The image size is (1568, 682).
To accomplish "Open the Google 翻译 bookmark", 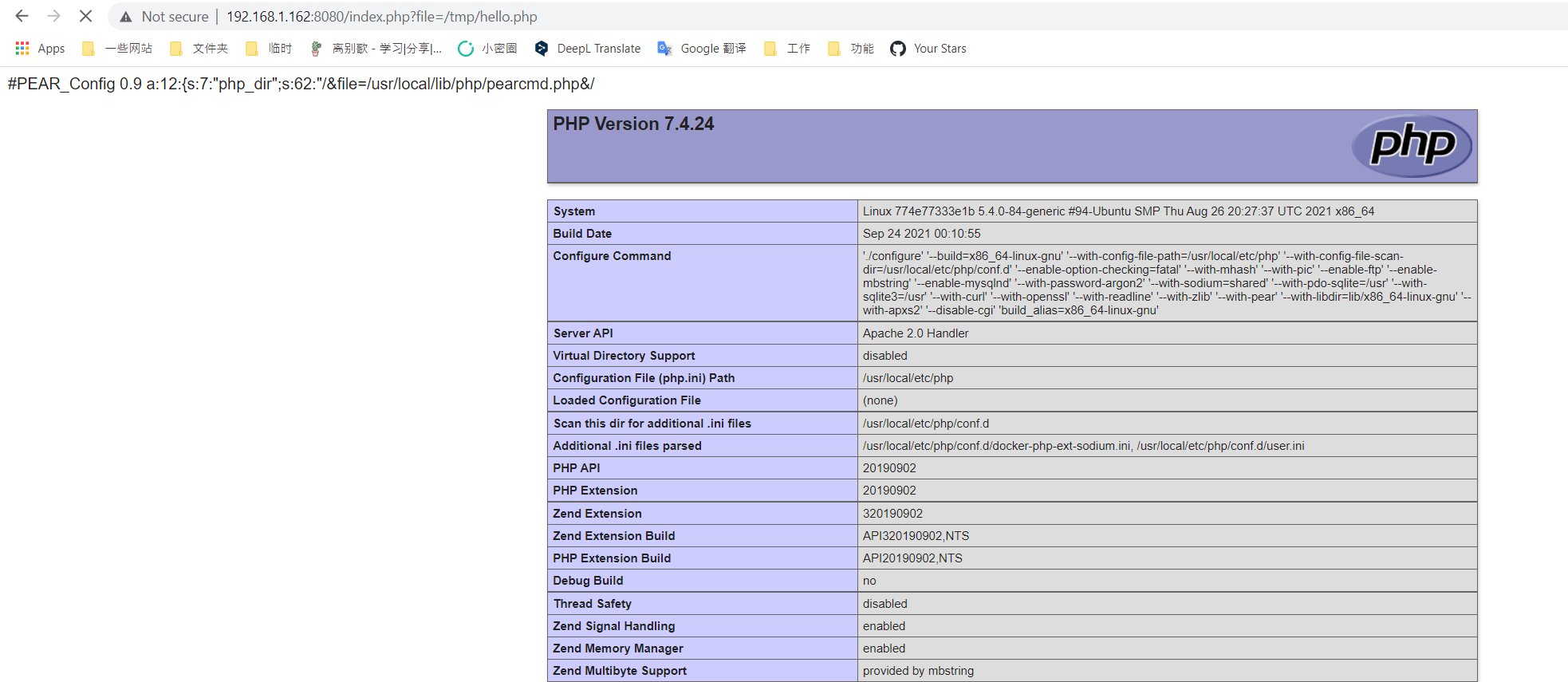I will 702,49.
